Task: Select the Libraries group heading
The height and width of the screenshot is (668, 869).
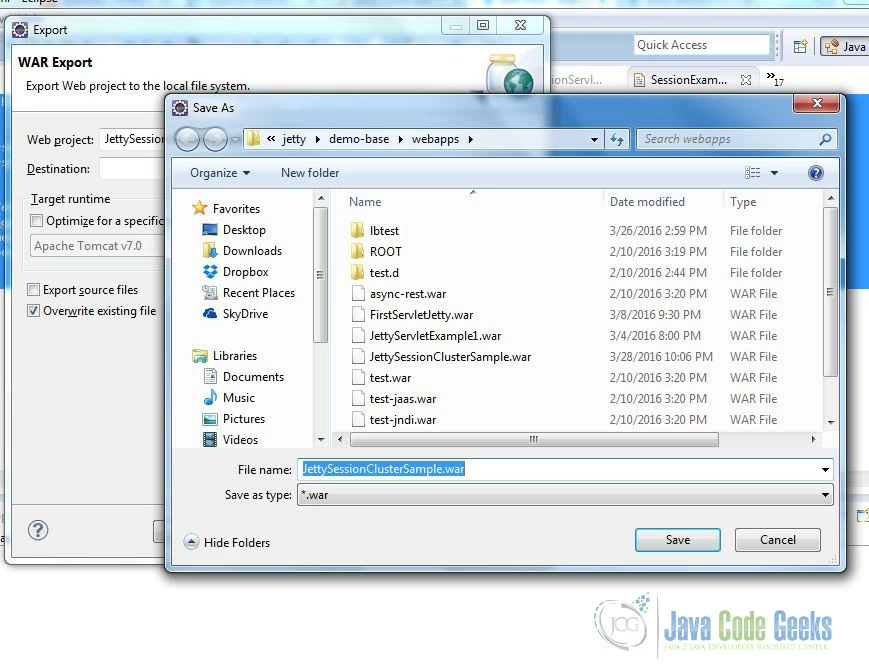Action: [x=224, y=355]
